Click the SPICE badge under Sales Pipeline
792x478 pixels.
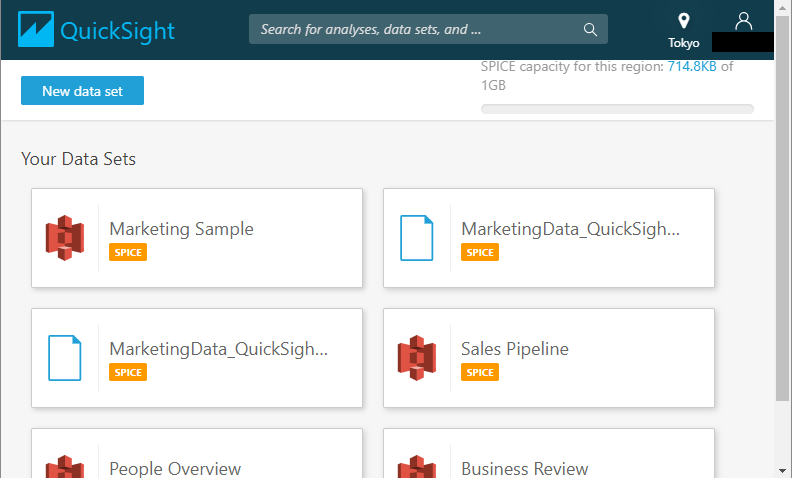pos(480,372)
